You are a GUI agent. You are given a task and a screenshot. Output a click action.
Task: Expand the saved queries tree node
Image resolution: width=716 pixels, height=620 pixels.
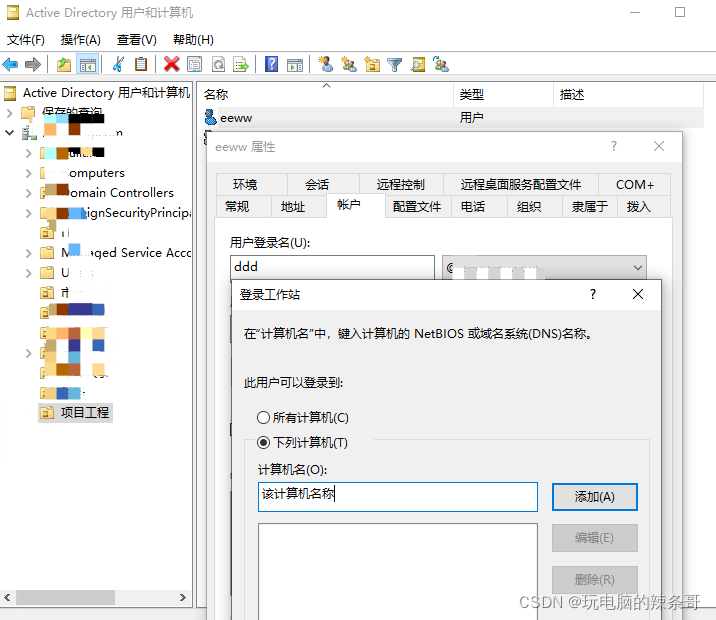(10, 113)
